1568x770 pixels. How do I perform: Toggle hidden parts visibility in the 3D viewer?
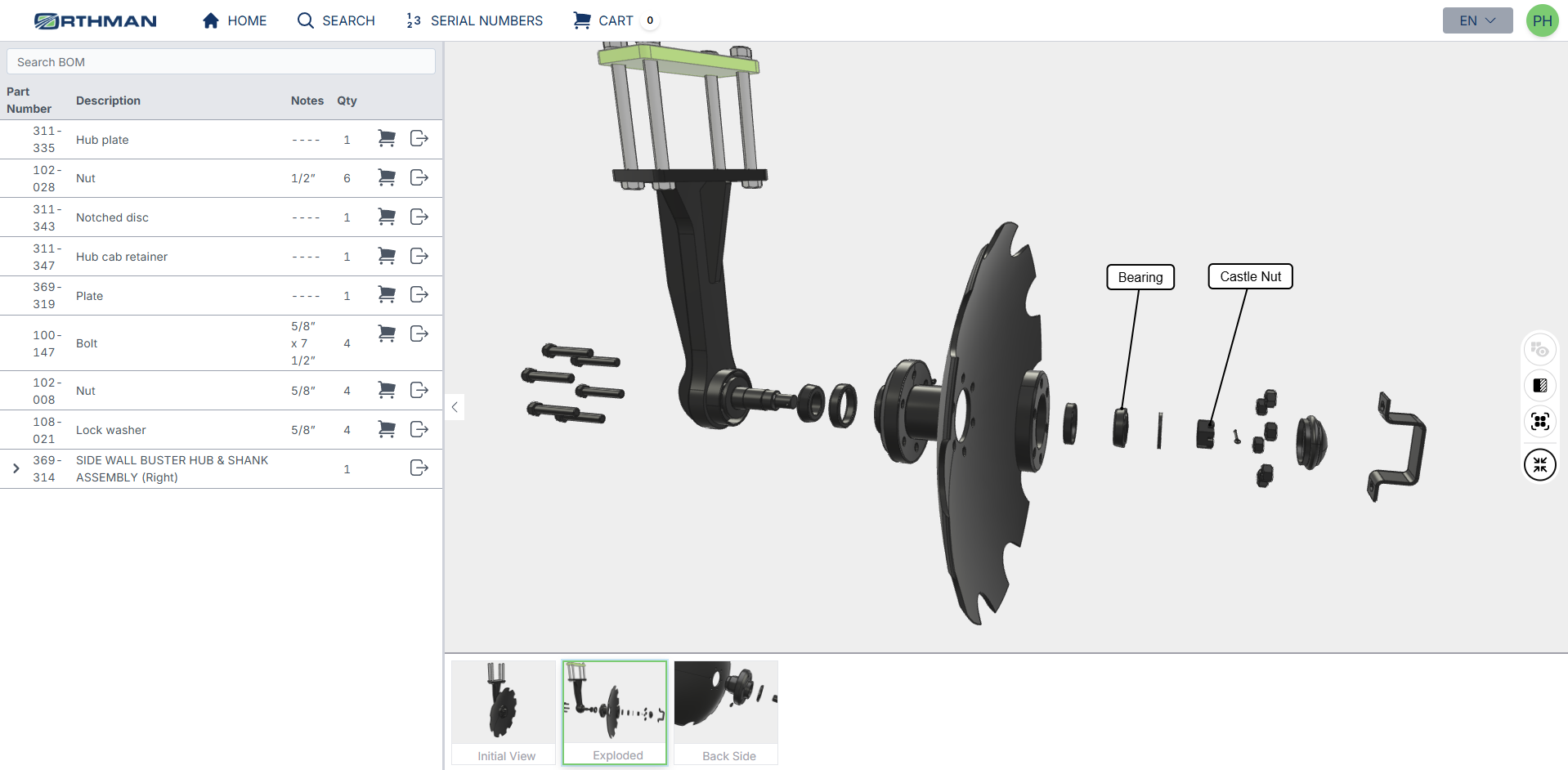[1539, 349]
